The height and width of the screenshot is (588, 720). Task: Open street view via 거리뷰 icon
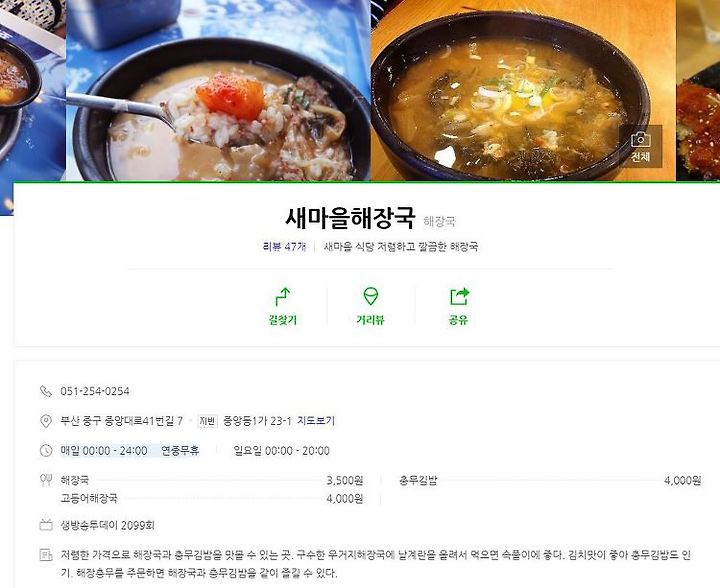pyautogui.click(x=371, y=306)
